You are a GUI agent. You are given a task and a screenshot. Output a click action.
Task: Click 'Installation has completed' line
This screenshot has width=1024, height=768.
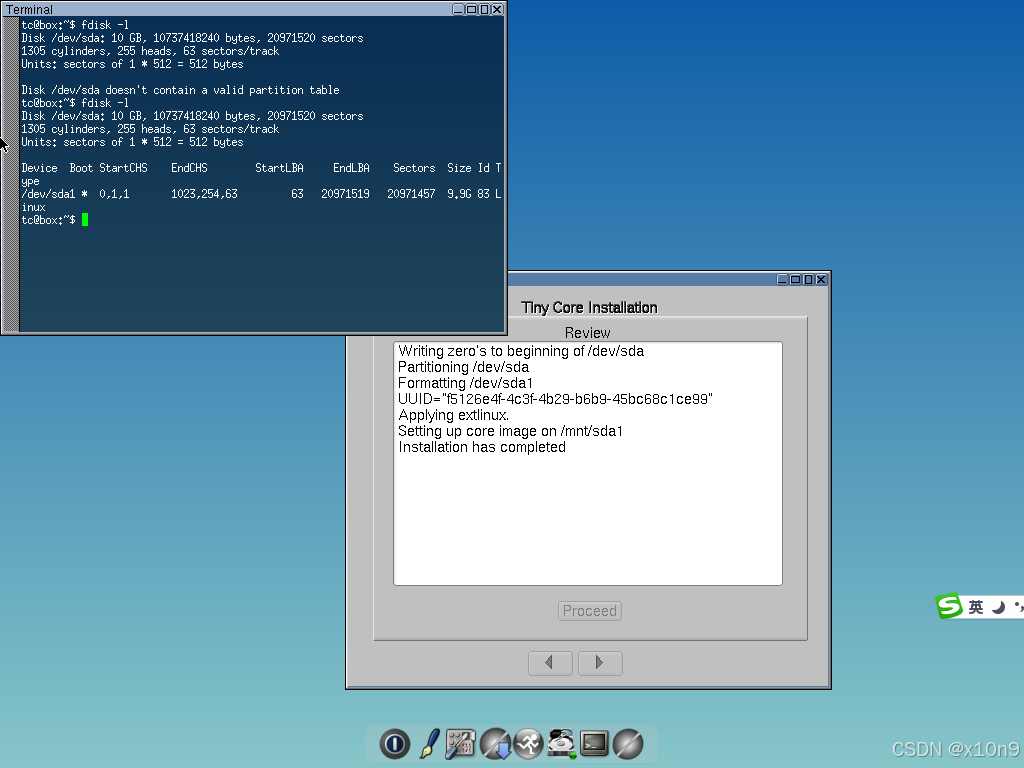482,447
